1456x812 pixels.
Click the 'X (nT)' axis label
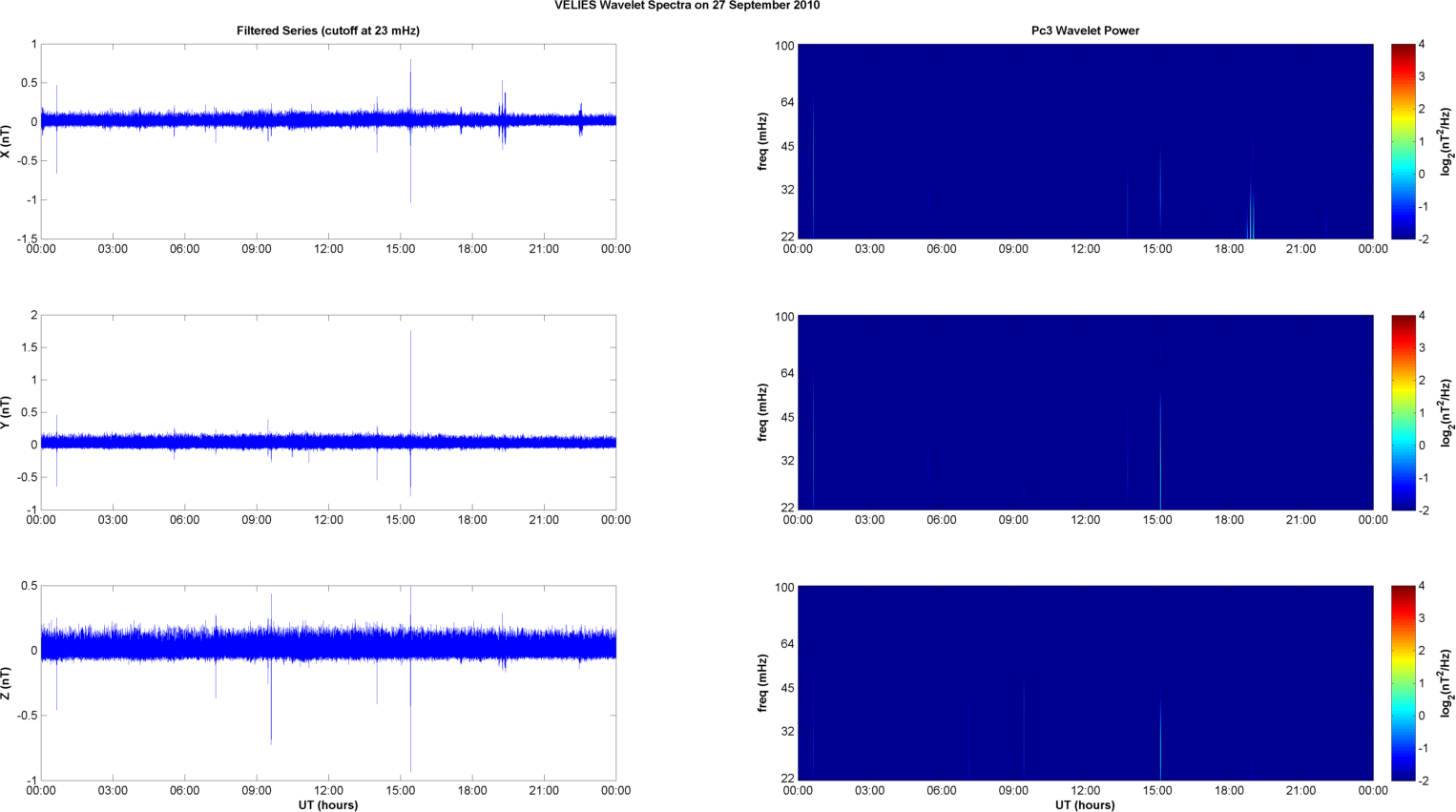[7, 141]
